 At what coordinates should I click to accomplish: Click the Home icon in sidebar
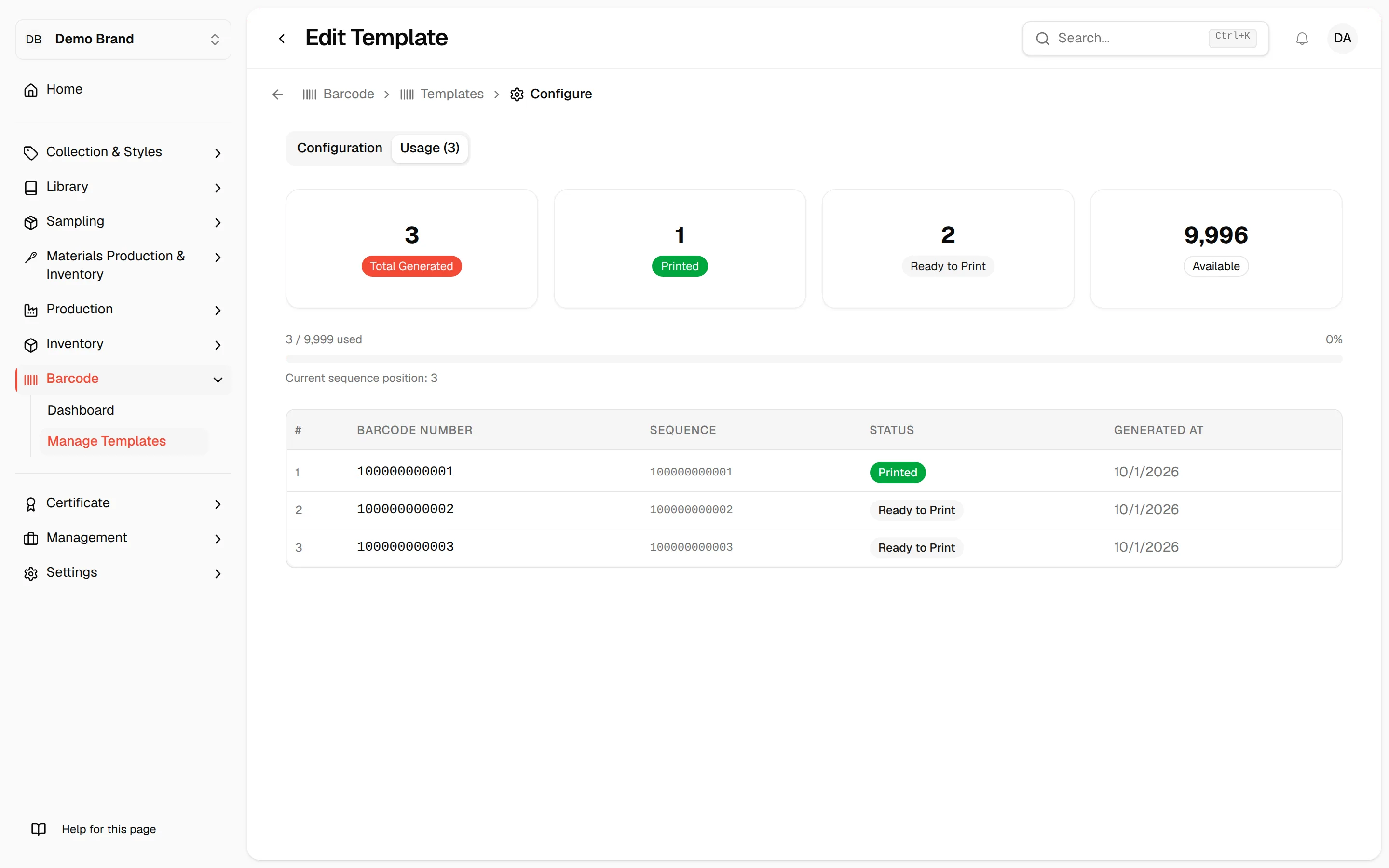click(x=31, y=90)
